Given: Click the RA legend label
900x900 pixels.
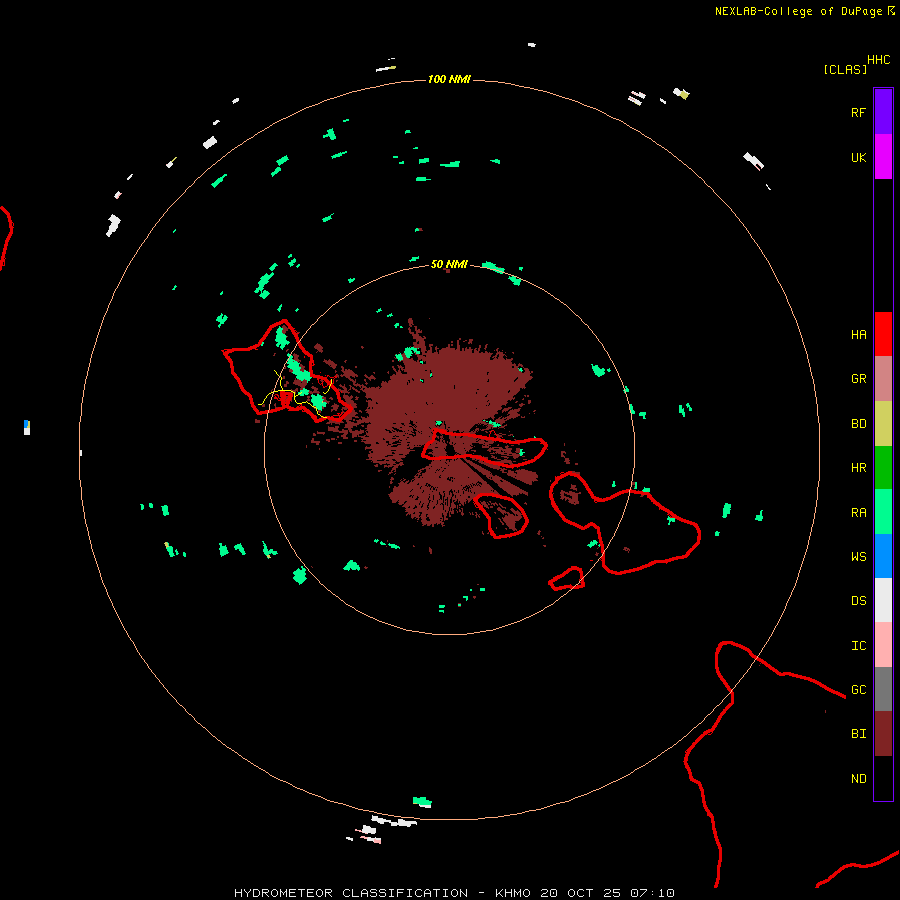Looking at the screenshot, I should click(x=858, y=513).
